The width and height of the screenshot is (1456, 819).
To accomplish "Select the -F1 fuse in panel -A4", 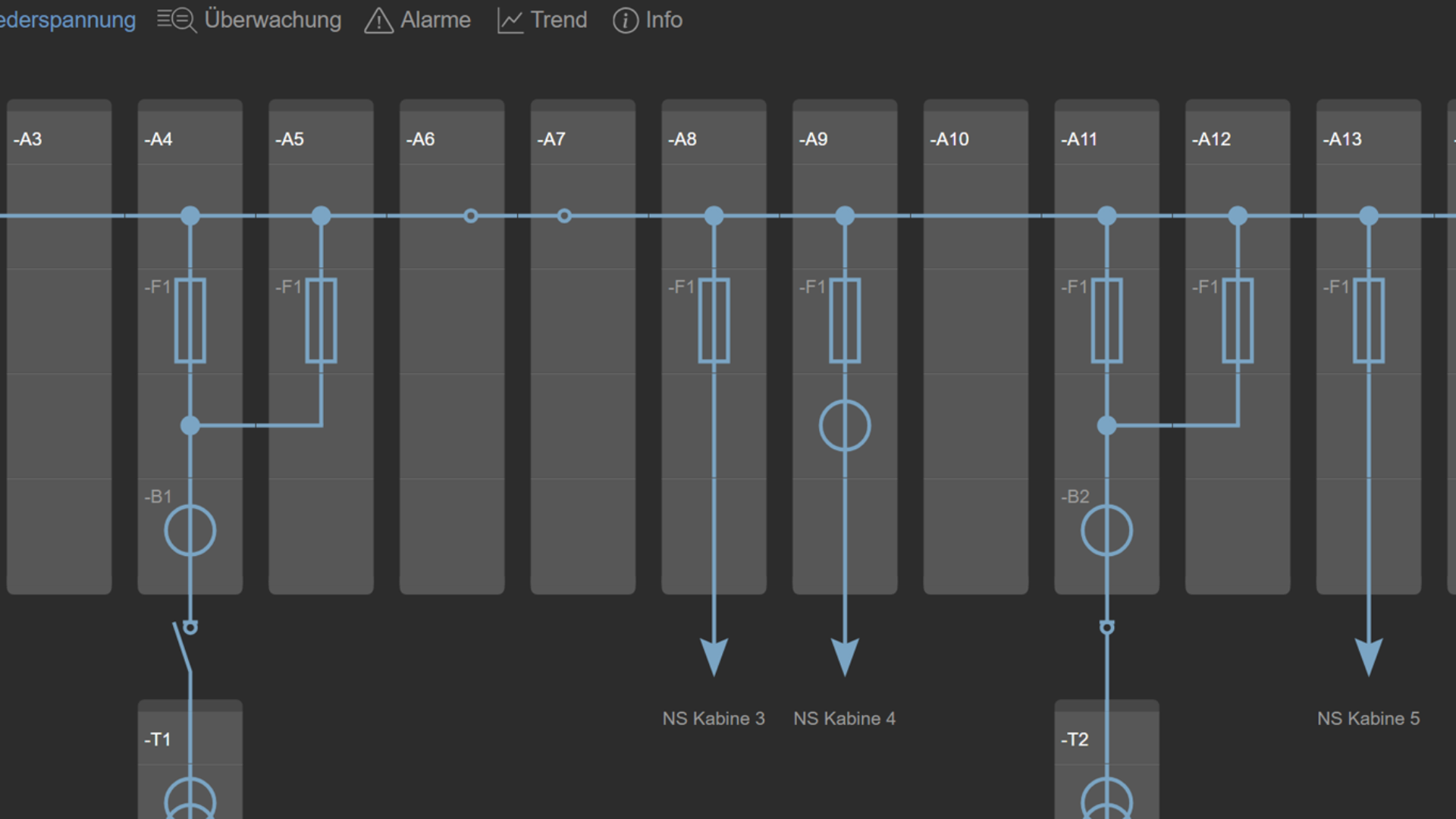I will point(190,321).
